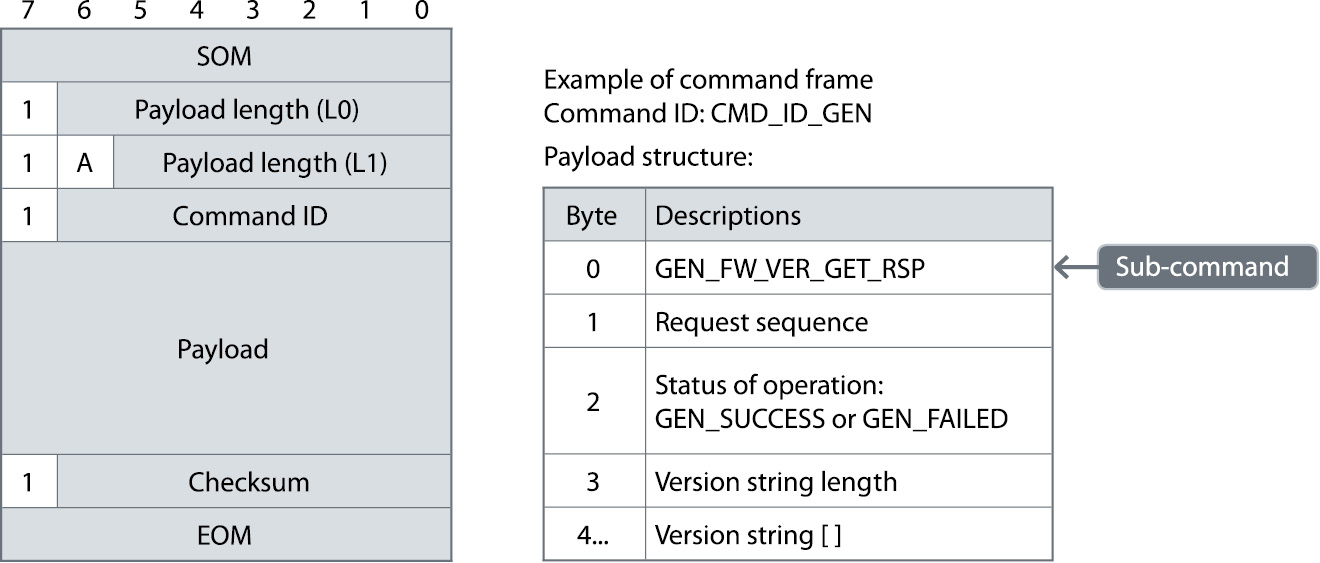Select the Status of operation cell

(x=830, y=402)
